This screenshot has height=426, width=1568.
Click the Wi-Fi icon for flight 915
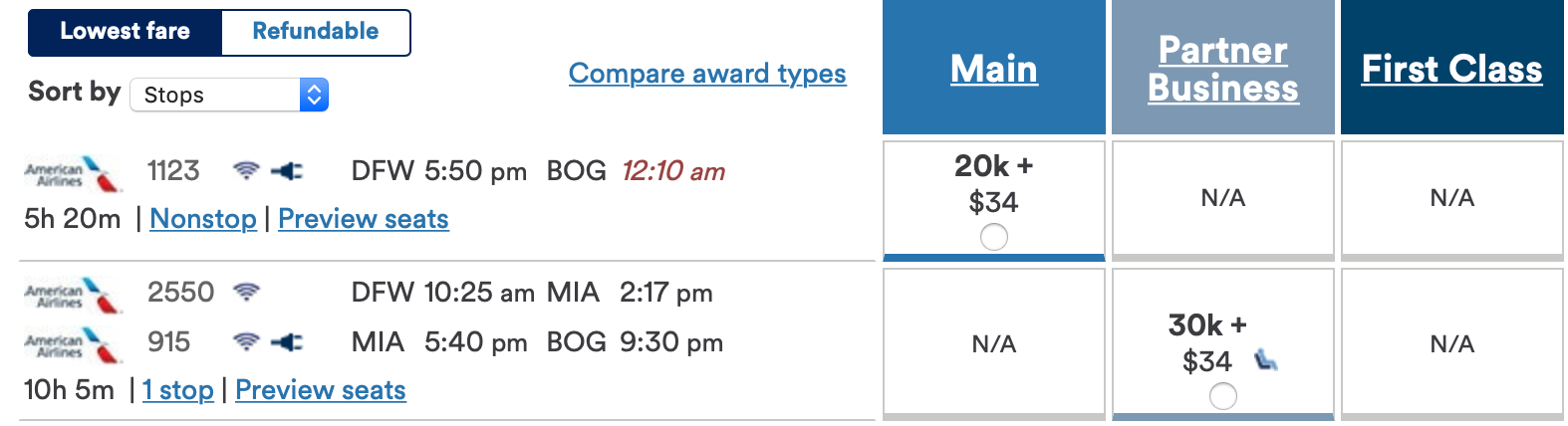click(246, 342)
